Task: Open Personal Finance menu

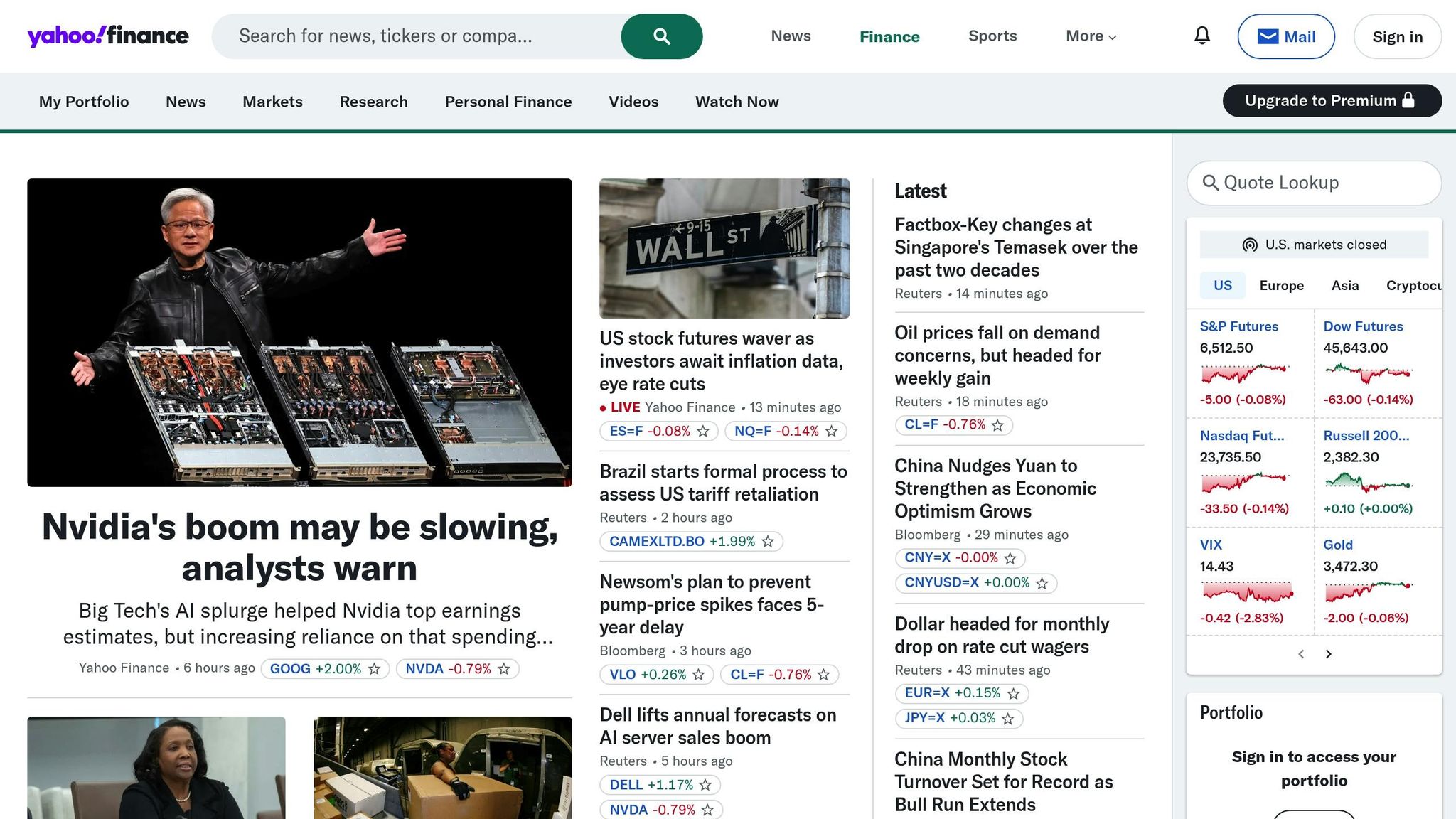Action: [508, 102]
